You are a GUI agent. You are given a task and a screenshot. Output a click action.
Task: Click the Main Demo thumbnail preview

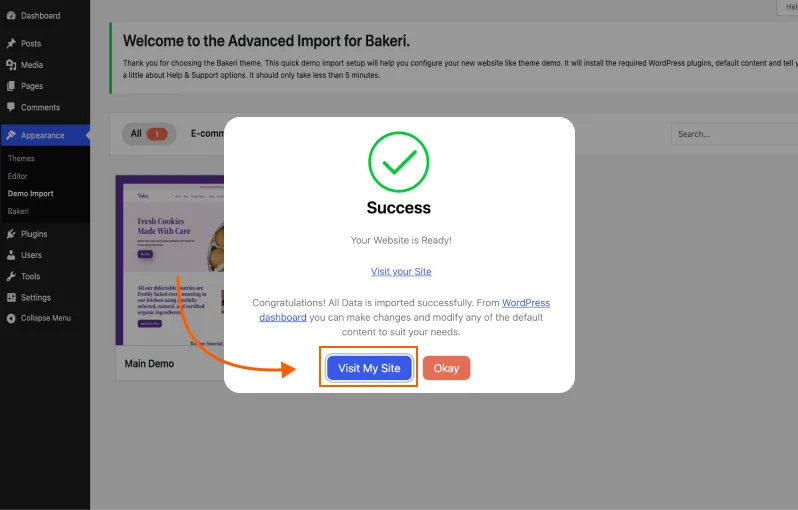[x=168, y=260]
